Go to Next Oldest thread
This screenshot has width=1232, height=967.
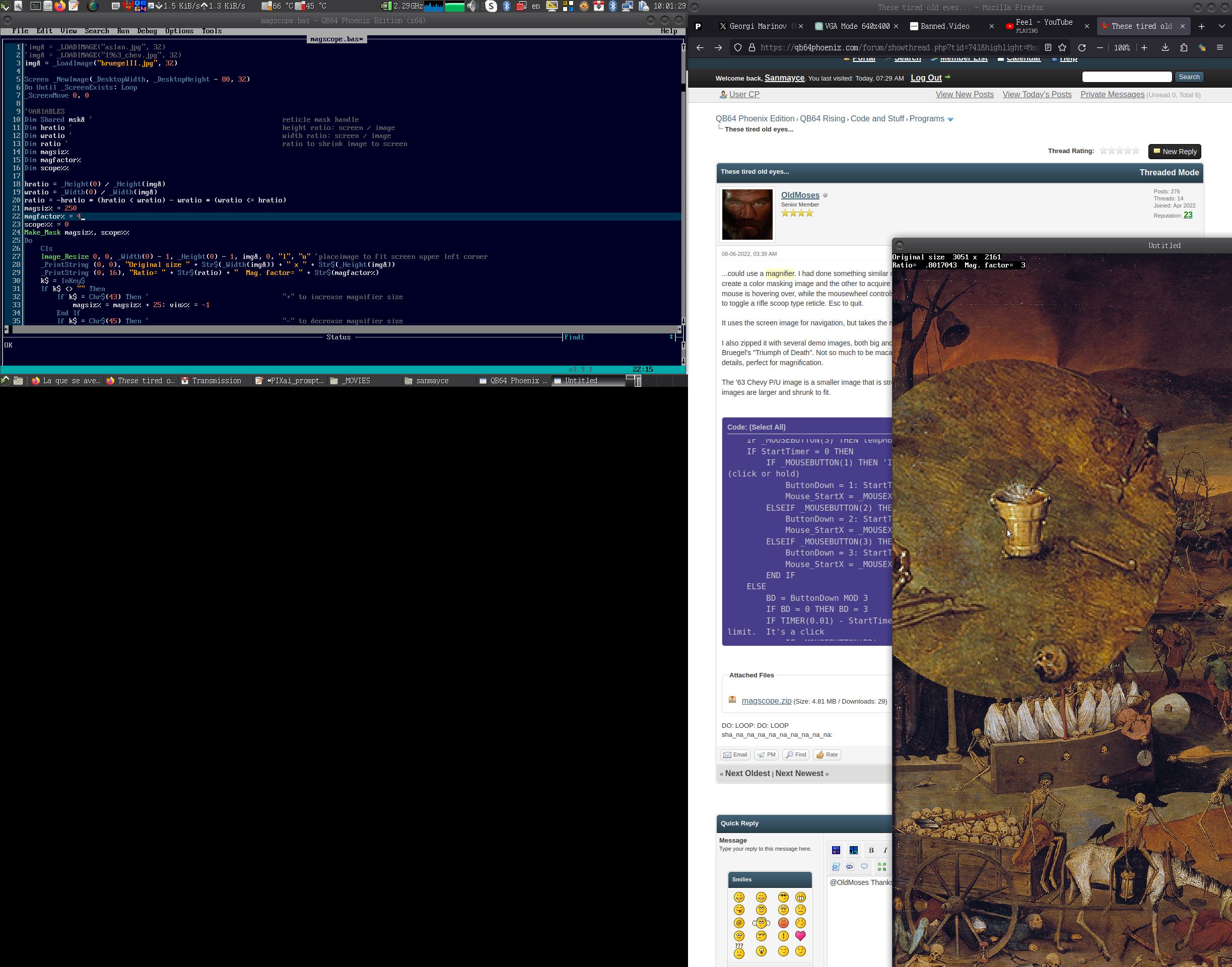click(x=747, y=774)
